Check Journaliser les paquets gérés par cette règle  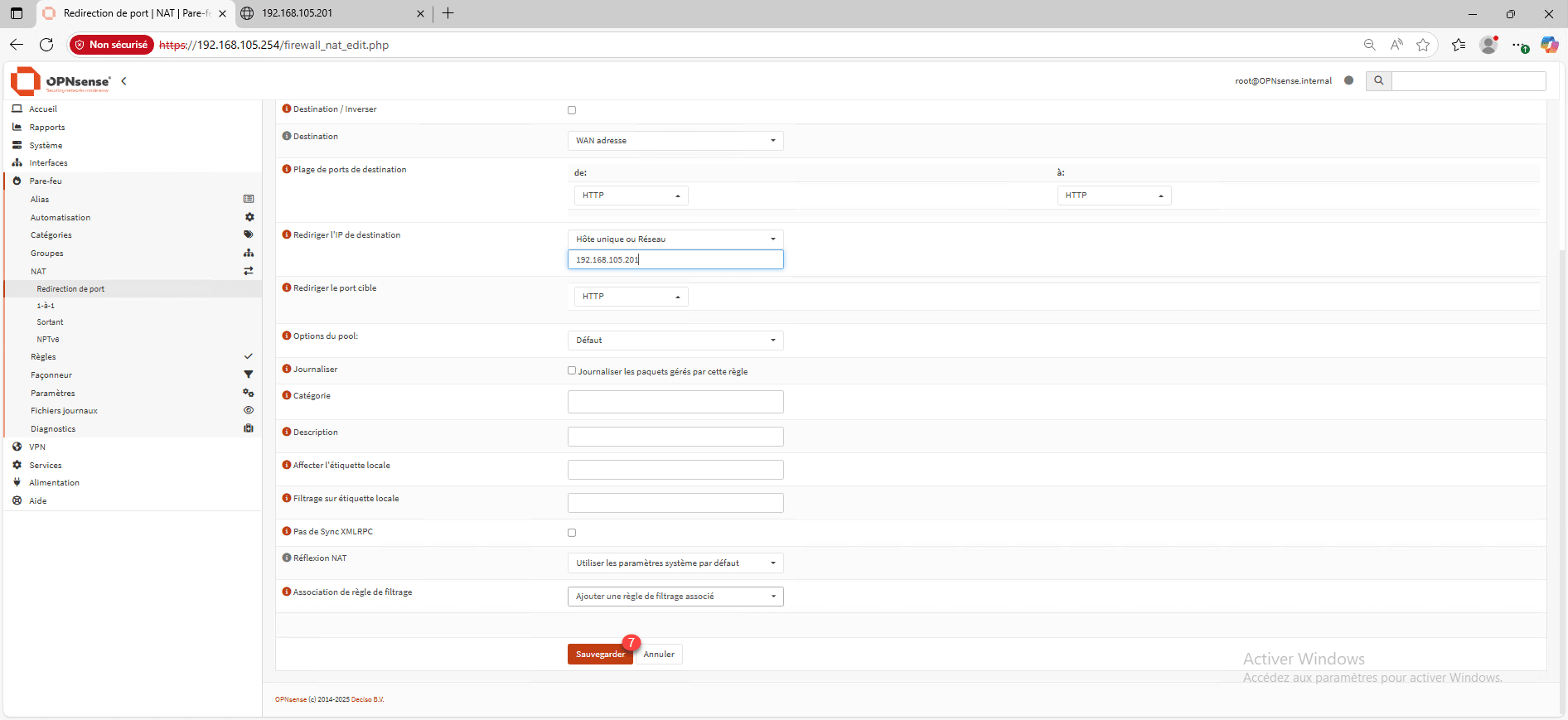click(572, 370)
